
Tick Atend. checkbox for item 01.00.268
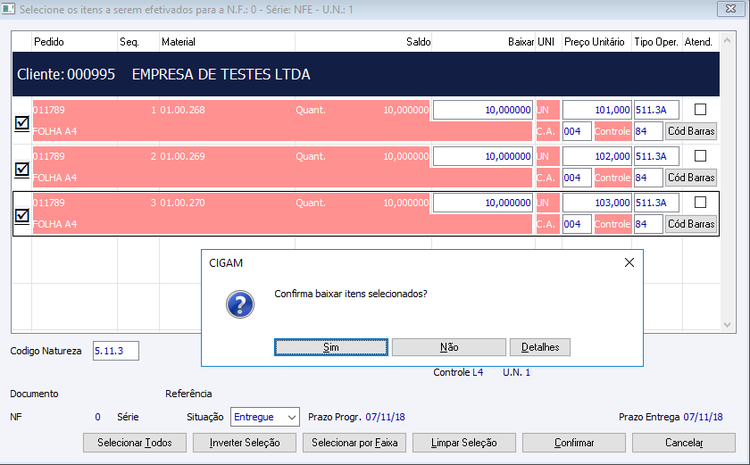700,110
